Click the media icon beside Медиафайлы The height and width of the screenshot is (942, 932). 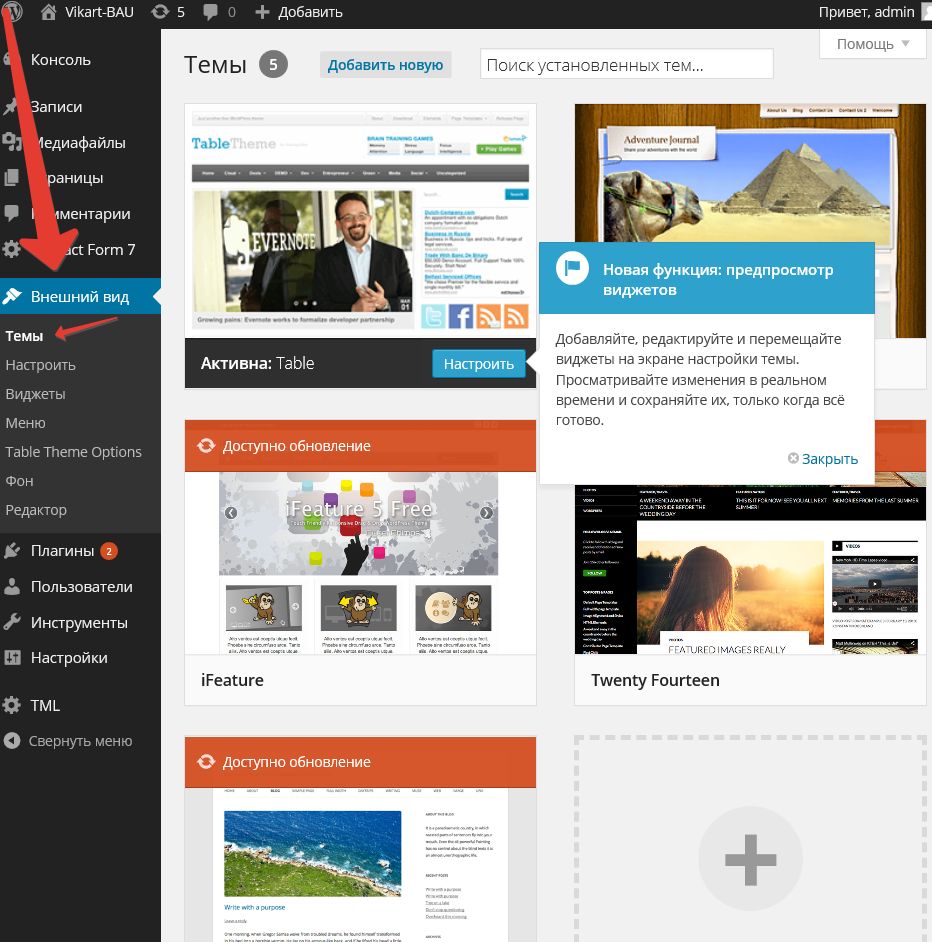12,142
